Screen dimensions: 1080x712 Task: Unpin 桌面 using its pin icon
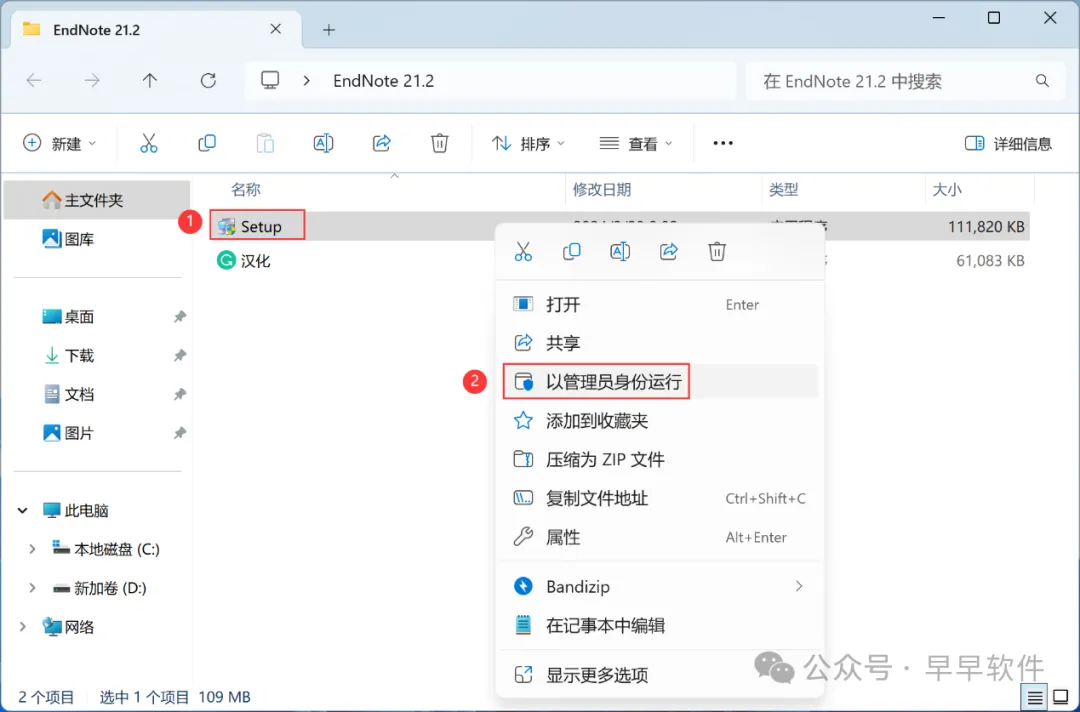click(x=179, y=317)
